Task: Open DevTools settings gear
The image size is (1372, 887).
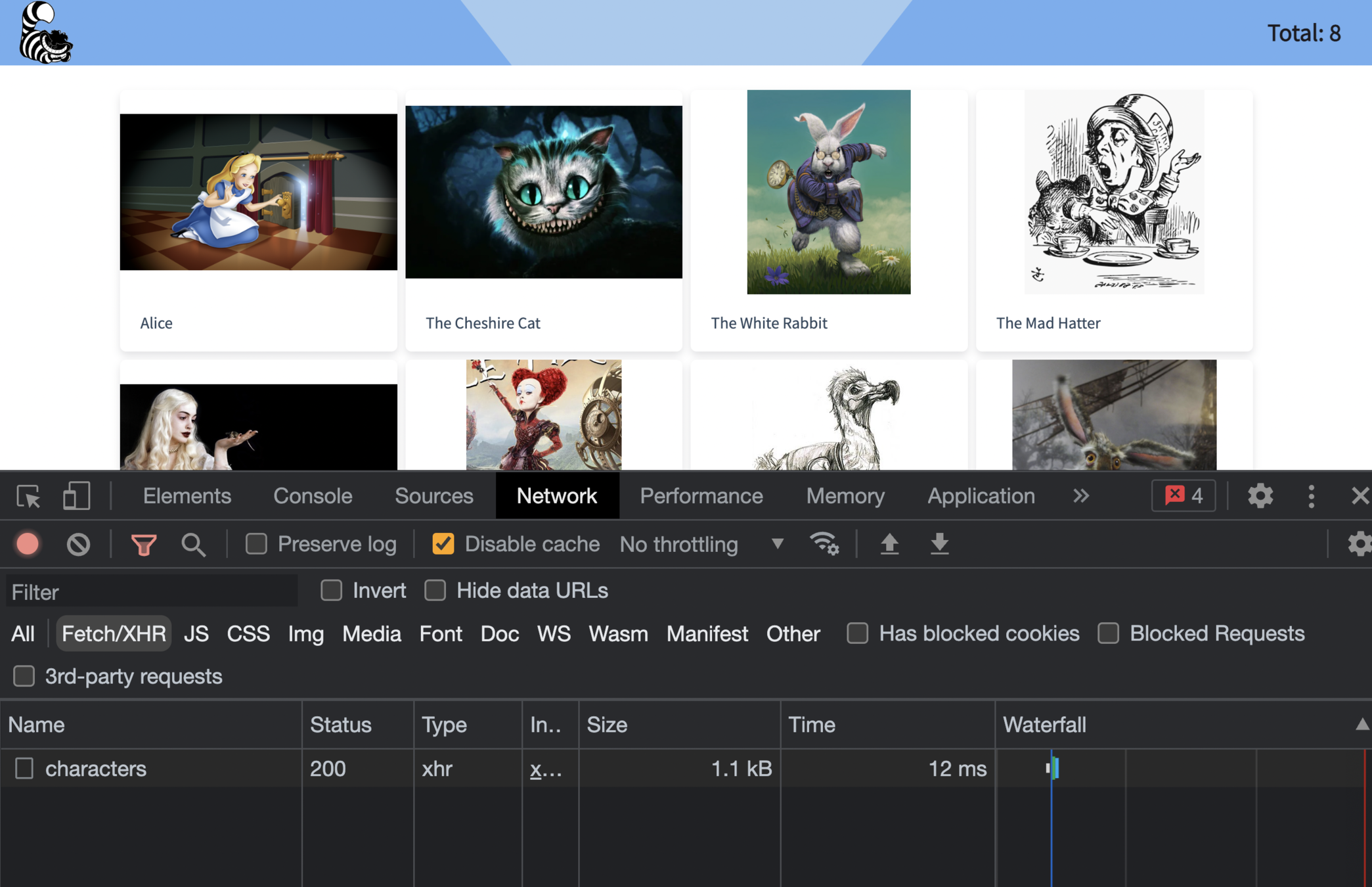Action: point(1260,496)
